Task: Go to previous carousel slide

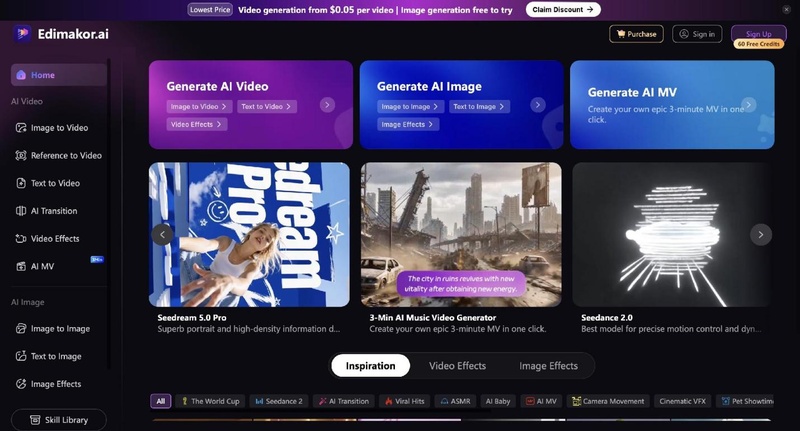Action: [163, 235]
